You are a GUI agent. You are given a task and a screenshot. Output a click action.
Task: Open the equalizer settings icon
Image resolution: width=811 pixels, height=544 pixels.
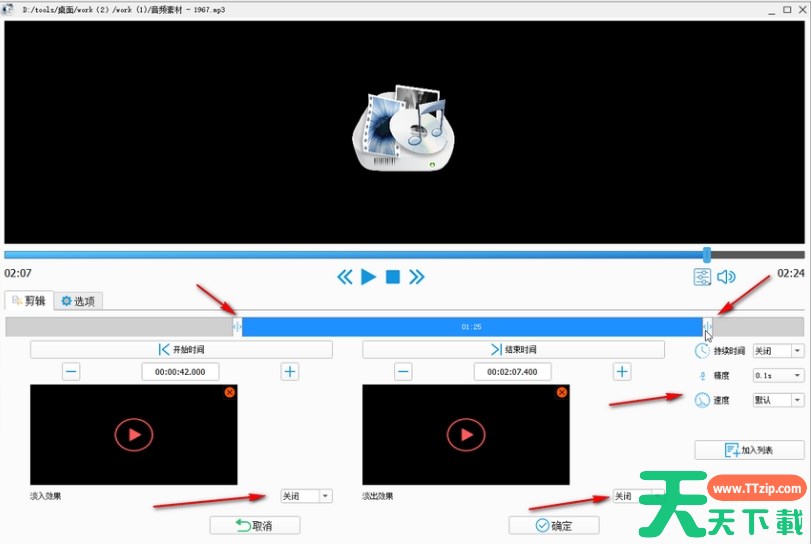(702, 277)
